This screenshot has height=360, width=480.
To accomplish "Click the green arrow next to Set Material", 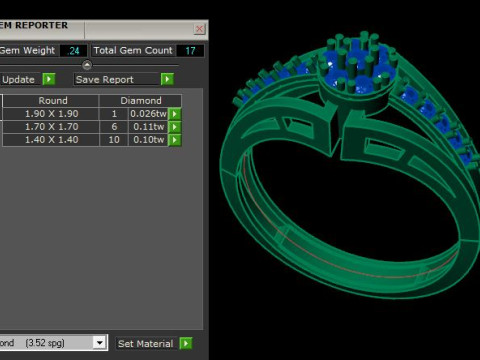I will 186,343.
